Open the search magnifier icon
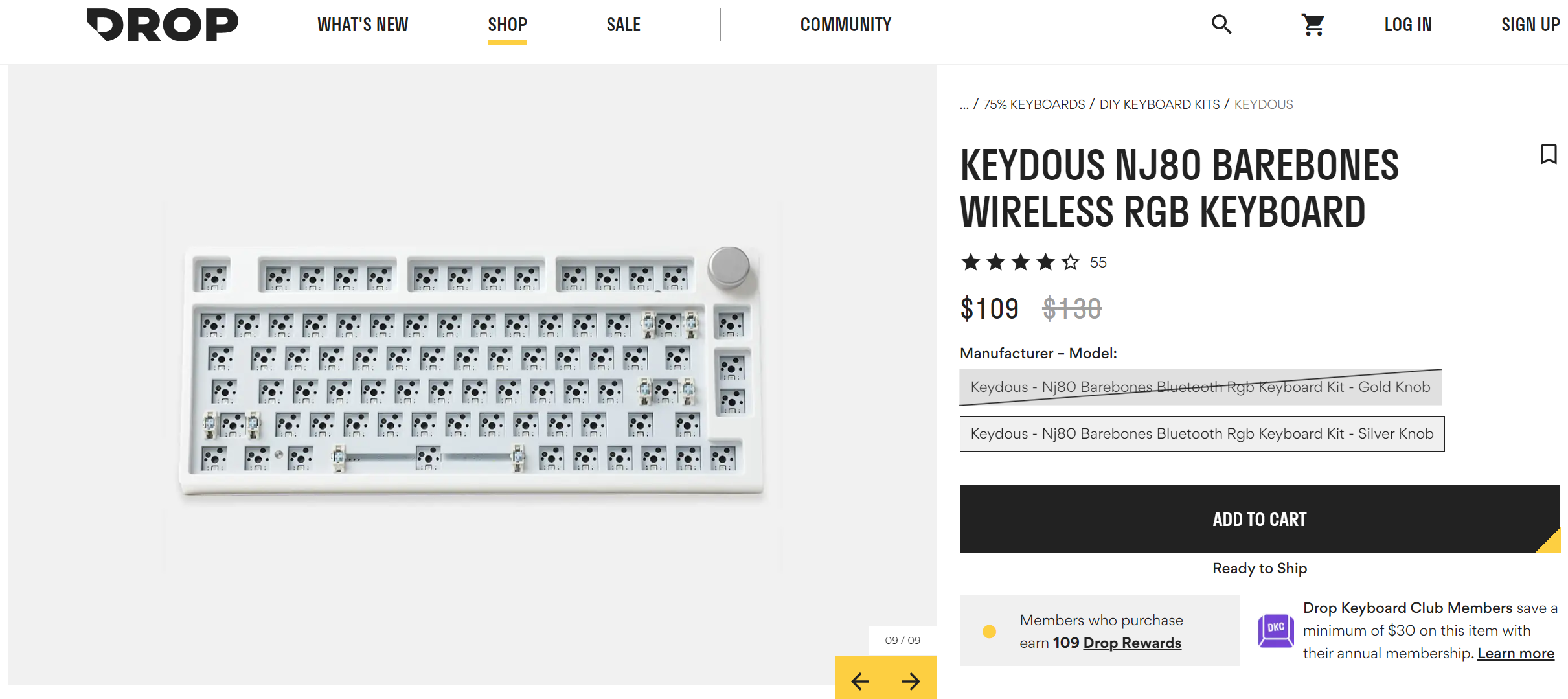 pos(1221,25)
